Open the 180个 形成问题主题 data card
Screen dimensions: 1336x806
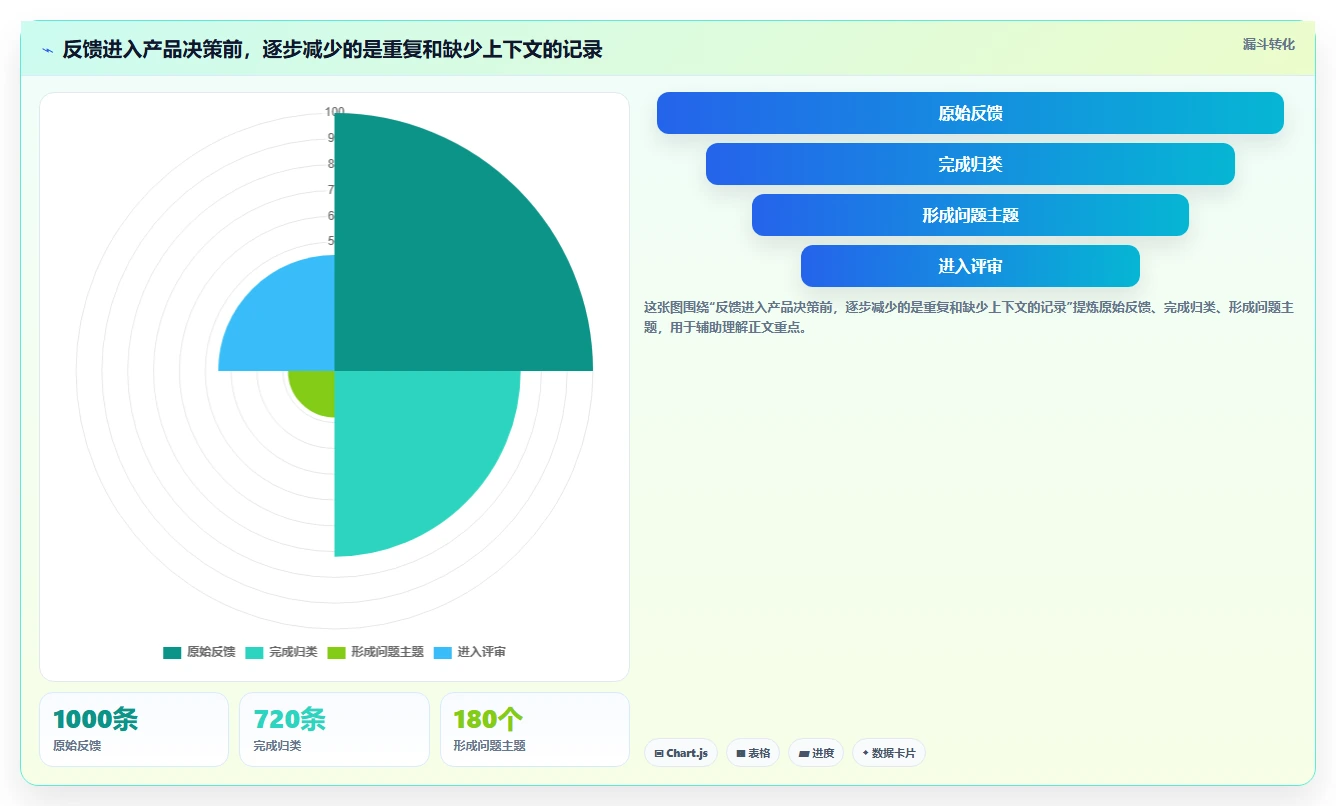[x=535, y=729]
